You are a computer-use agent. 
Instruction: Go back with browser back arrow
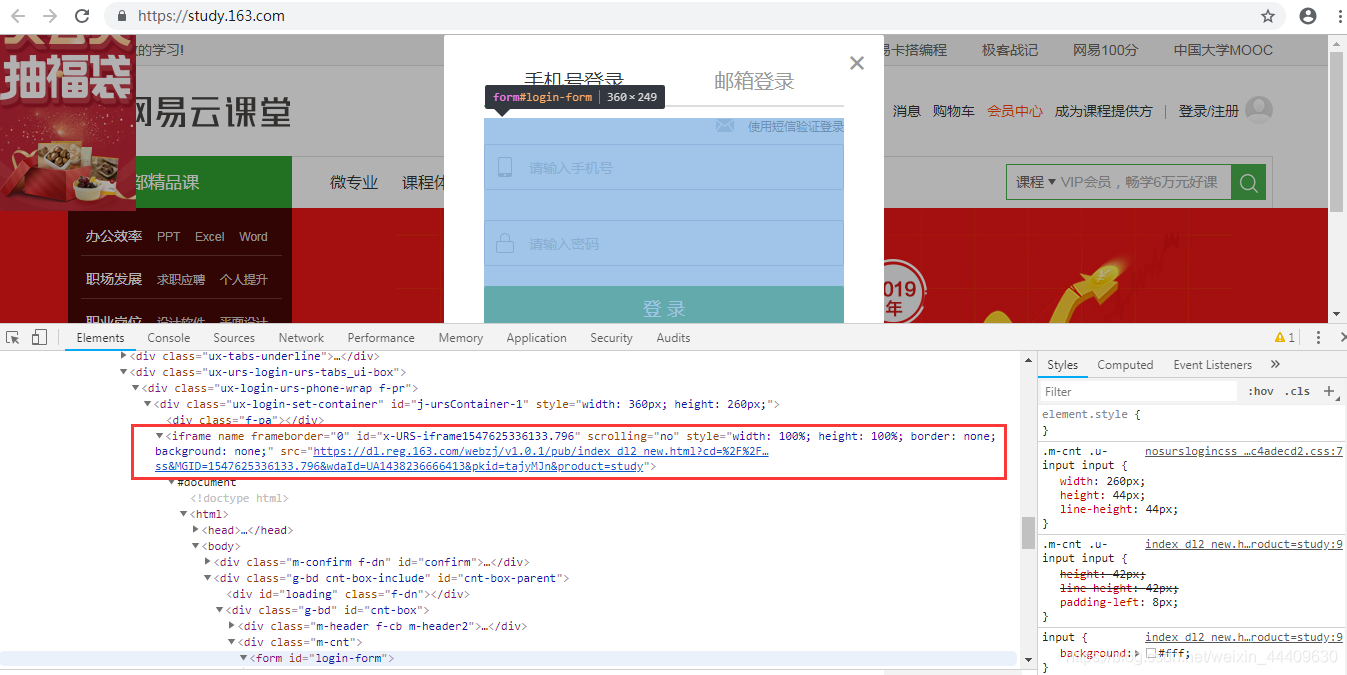20,16
